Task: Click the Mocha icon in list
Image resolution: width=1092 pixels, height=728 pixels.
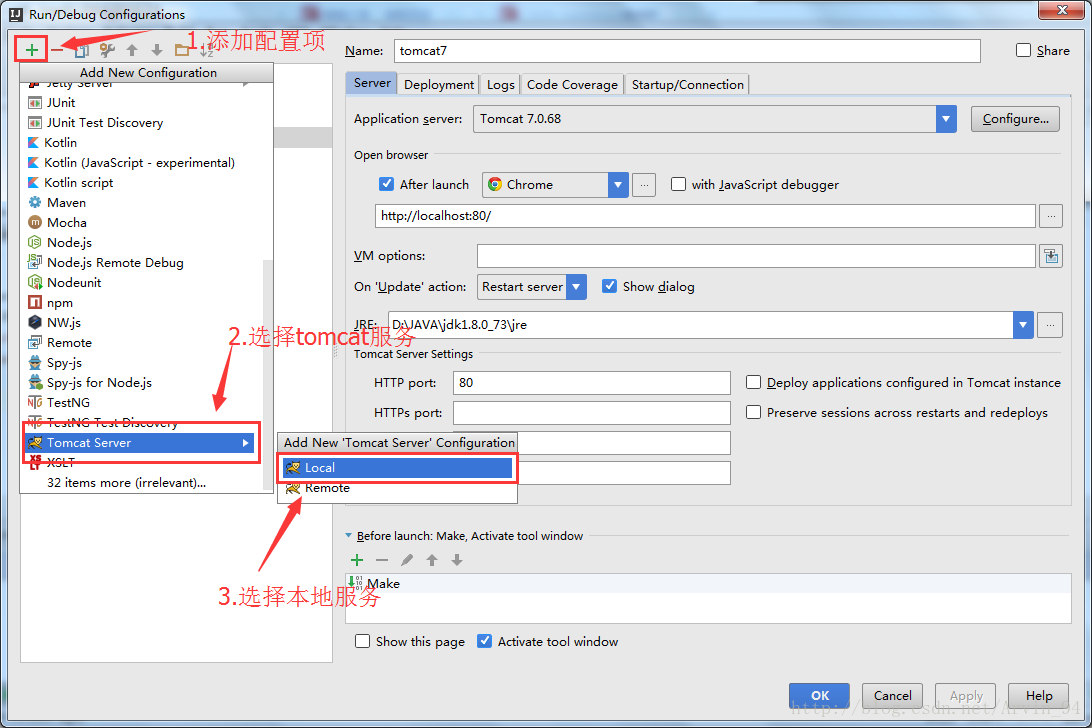Action: pyautogui.click(x=35, y=223)
